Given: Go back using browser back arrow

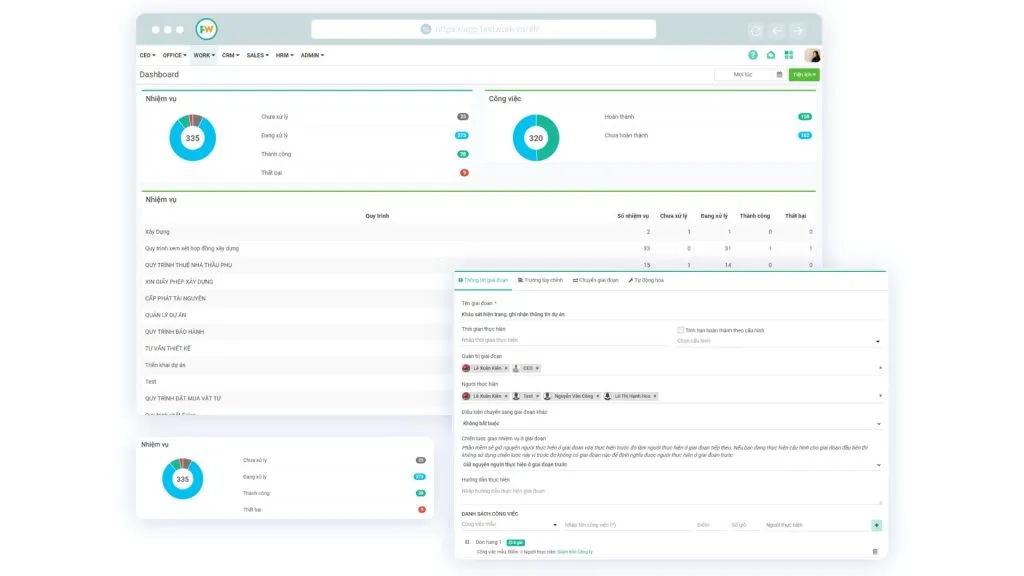Looking at the screenshot, I should point(776,31).
